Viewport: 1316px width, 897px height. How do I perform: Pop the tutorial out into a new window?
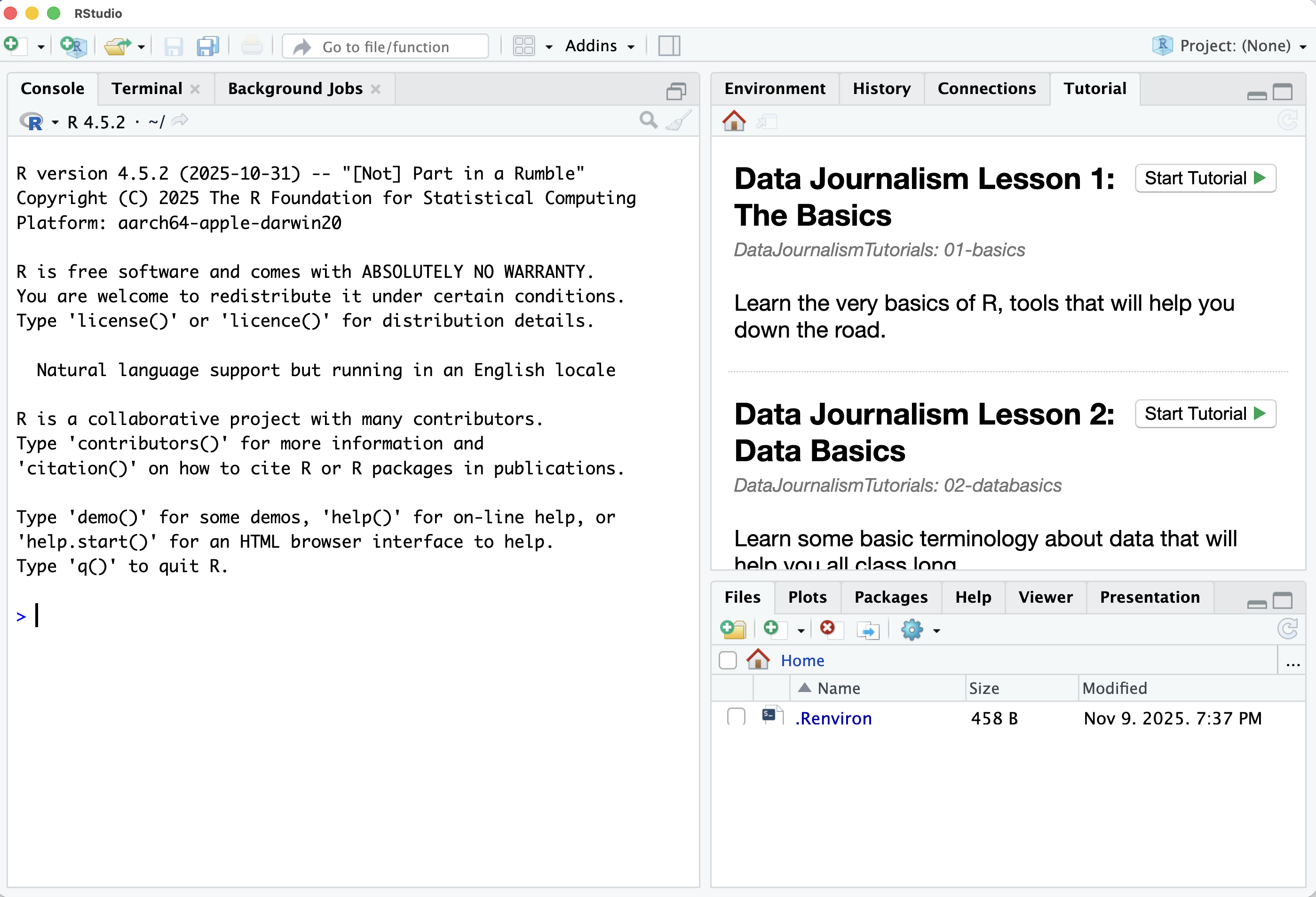coord(767,121)
